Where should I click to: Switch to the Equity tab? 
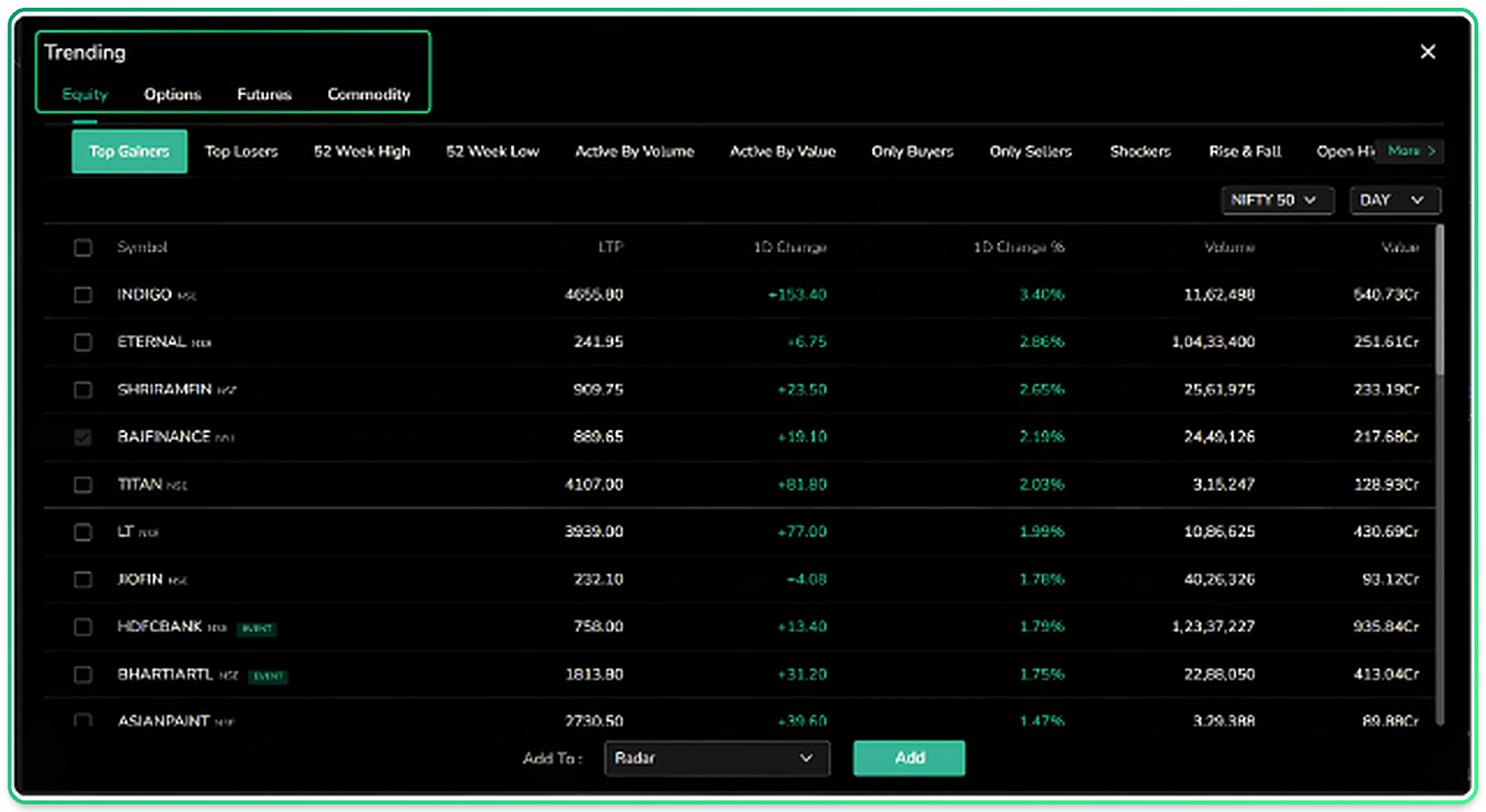(x=85, y=94)
